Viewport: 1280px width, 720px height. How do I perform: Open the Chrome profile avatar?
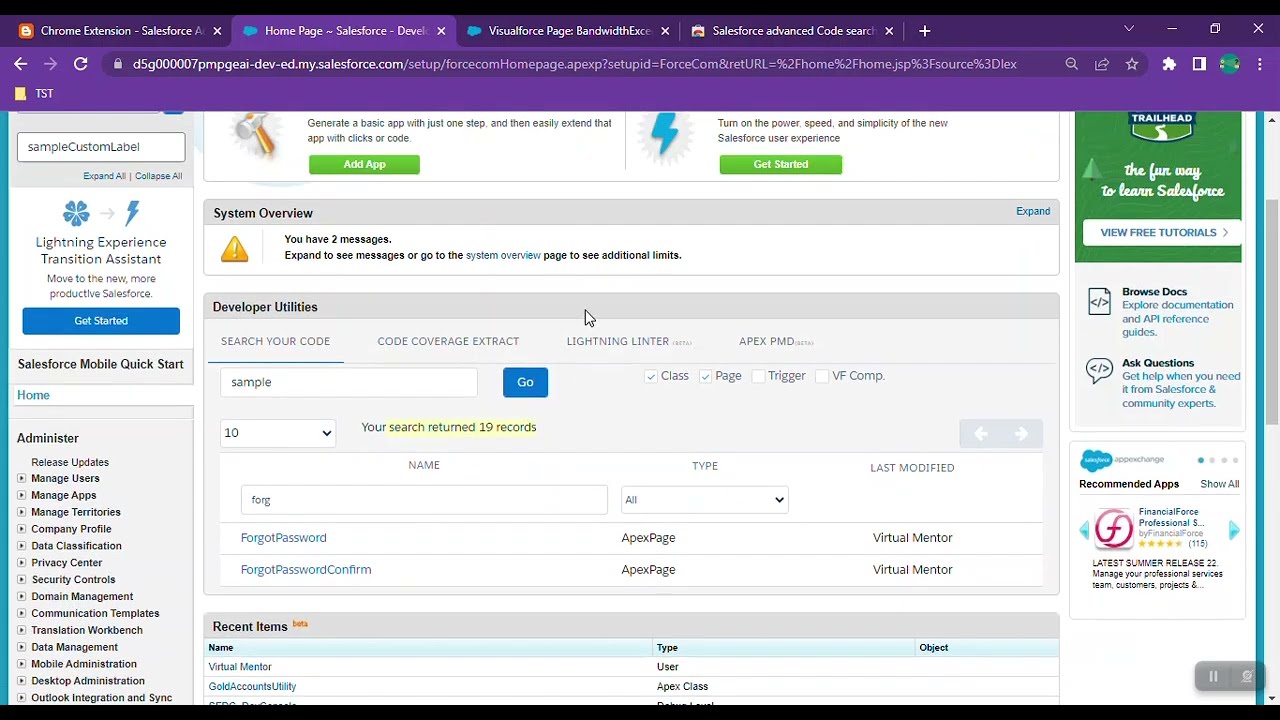coord(1229,64)
